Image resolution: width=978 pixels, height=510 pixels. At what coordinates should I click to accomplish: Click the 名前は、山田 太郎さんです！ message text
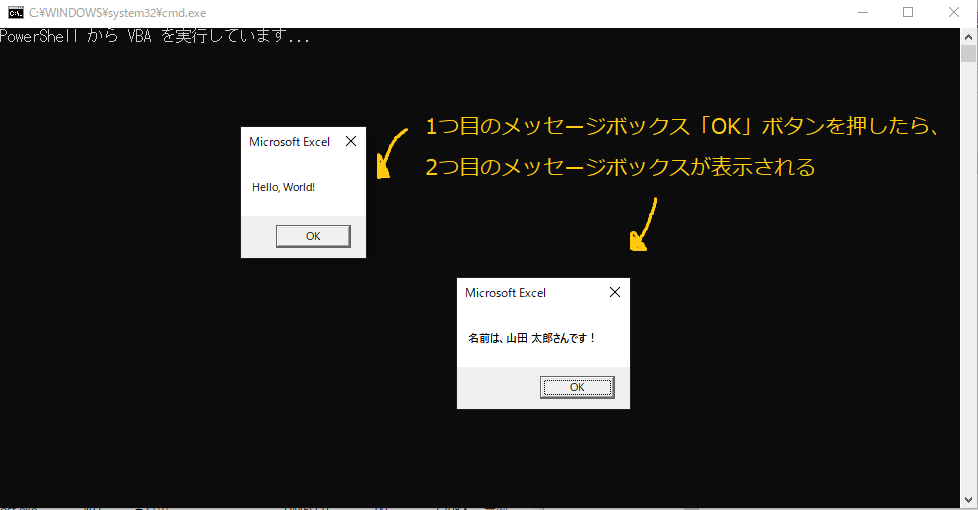[532, 338]
